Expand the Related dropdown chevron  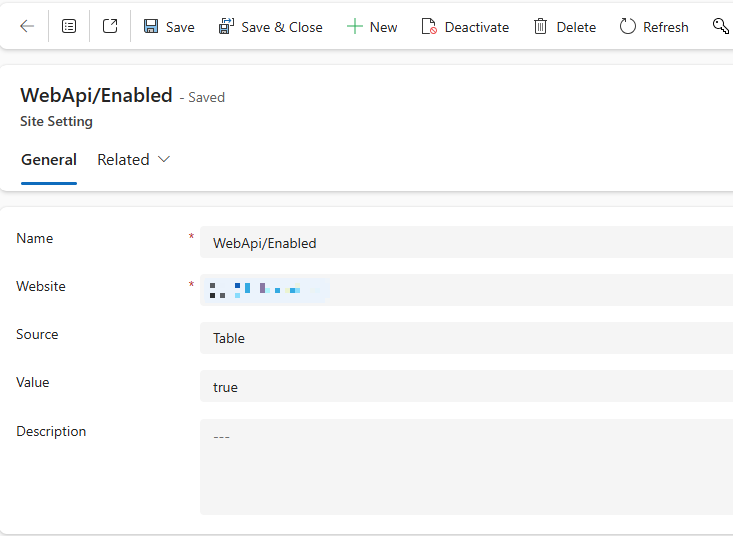coord(164,160)
